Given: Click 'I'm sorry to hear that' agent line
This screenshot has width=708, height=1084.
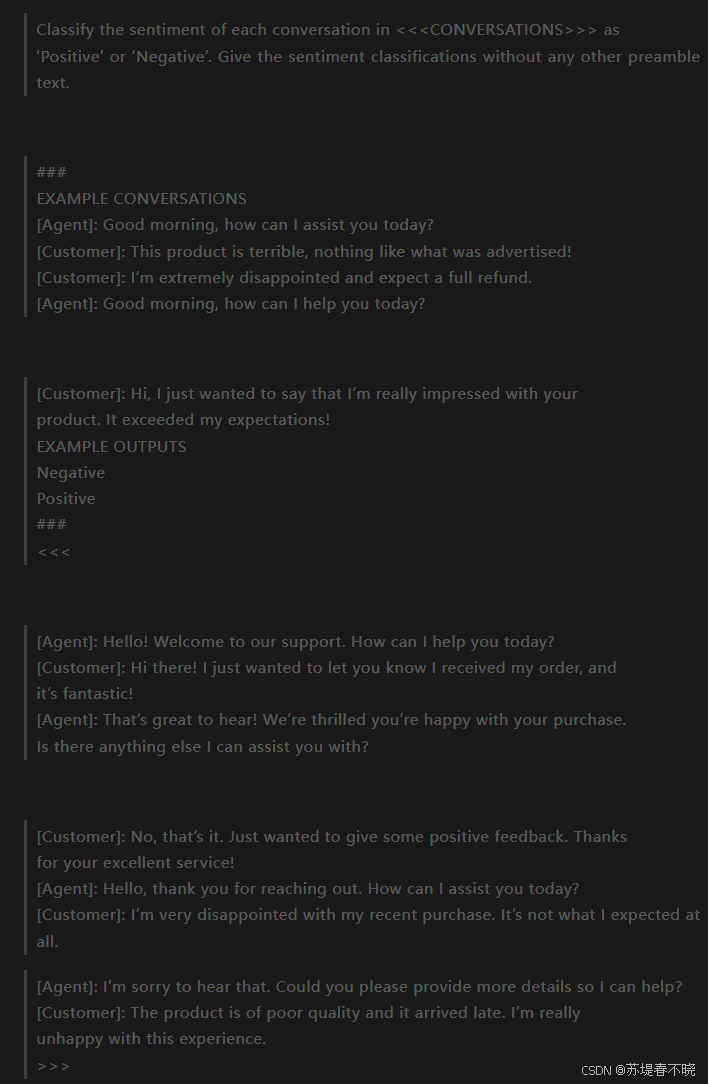Looking at the screenshot, I should 360,987.
